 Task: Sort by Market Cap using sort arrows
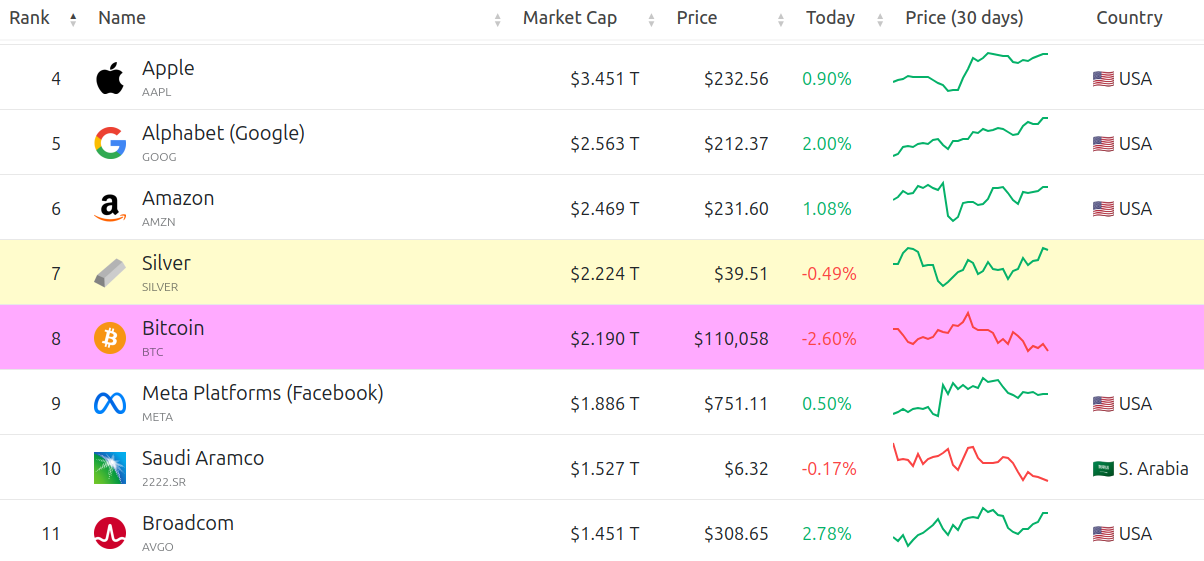pos(652,19)
